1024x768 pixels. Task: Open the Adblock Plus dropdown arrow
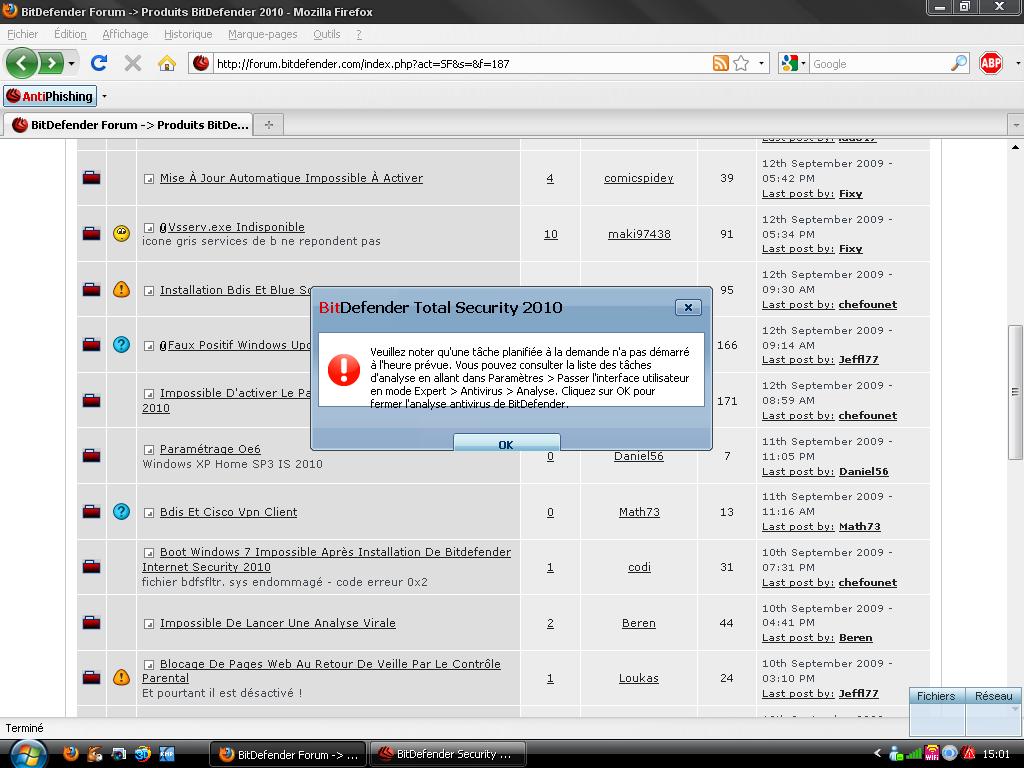pyautogui.click(x=1017, y=64)
